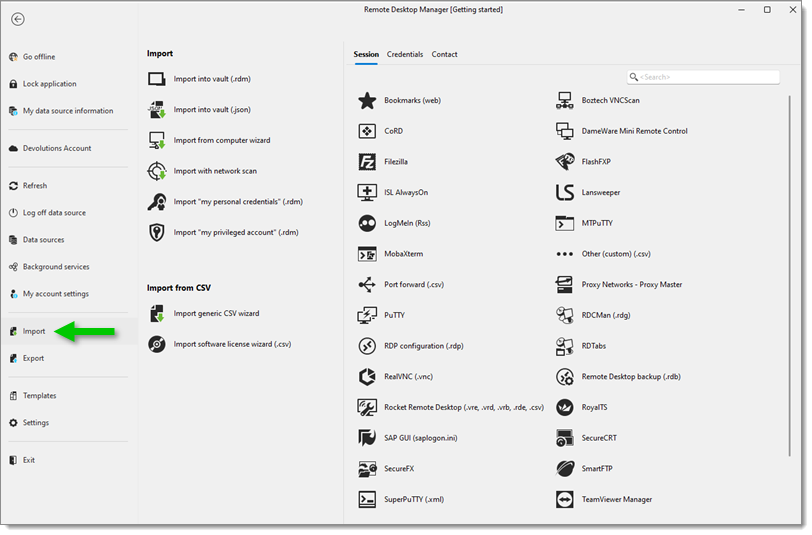Select the SuperPuTTY (.xml) icon
Image resolution: width=812 pixels, height=535 pixels.
click(367, 499)
